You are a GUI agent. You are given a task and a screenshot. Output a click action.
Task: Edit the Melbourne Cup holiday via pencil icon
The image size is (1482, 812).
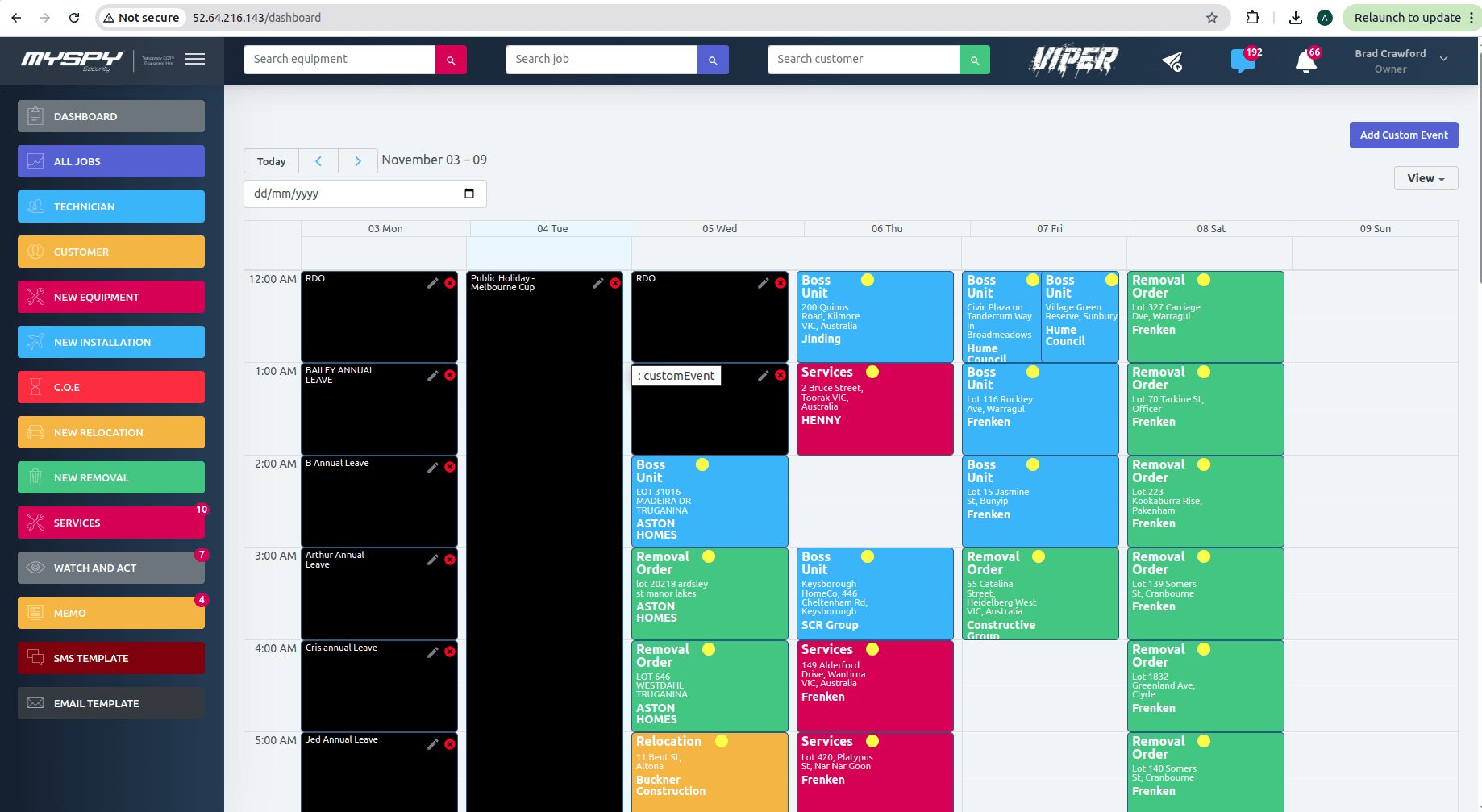tap(597, 283)
